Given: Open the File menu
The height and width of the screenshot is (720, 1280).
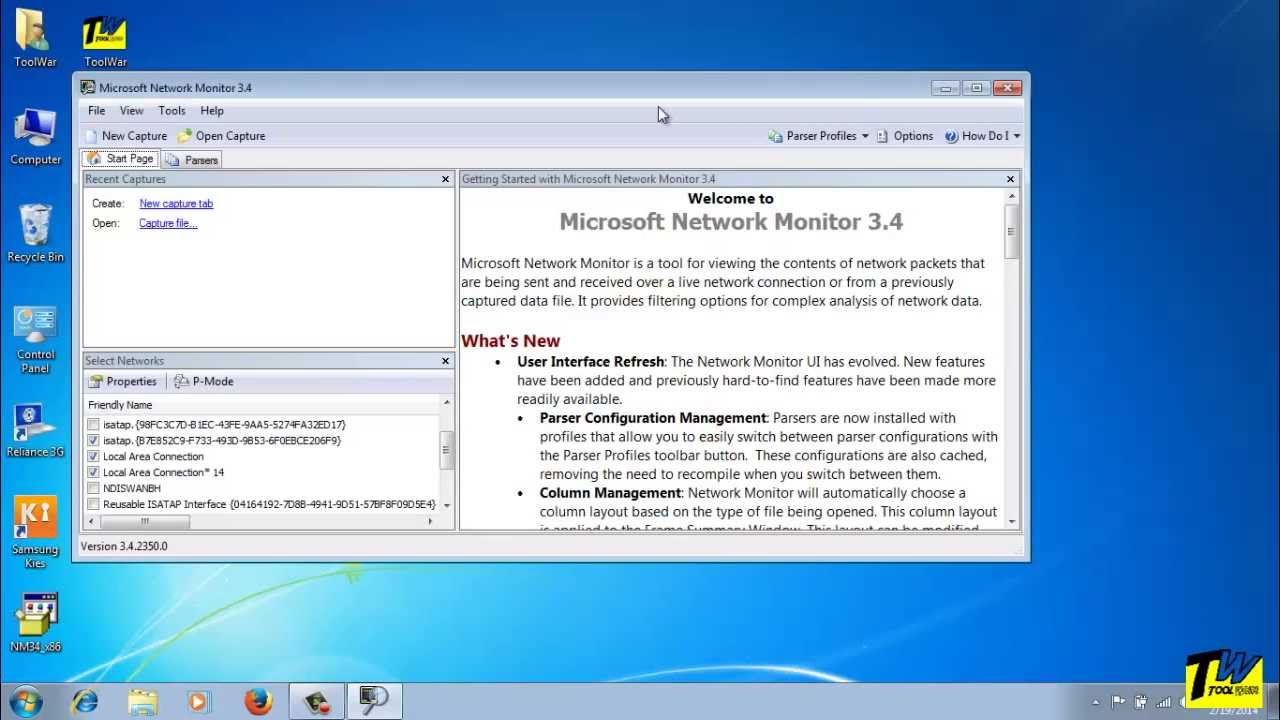Looking at the screenshot, I should (x=96, y=111).
